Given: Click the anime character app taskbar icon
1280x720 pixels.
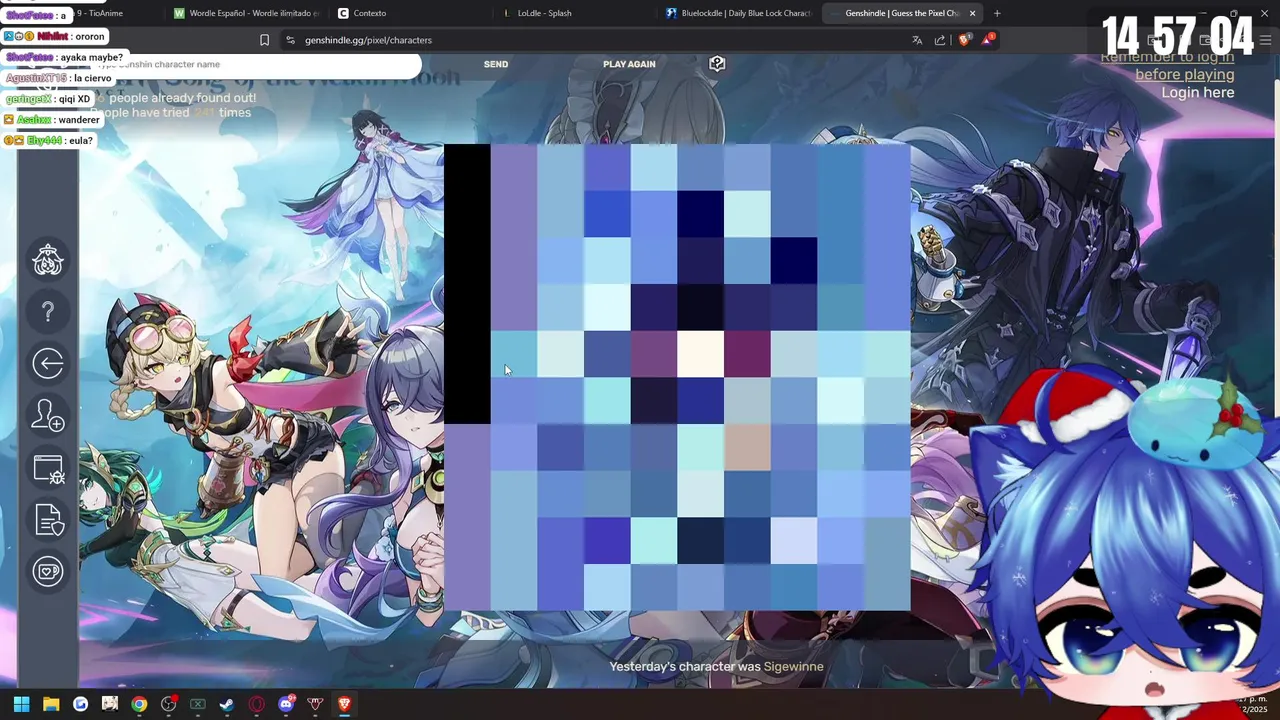Looking at the screenshot, I should coord(110,704).
